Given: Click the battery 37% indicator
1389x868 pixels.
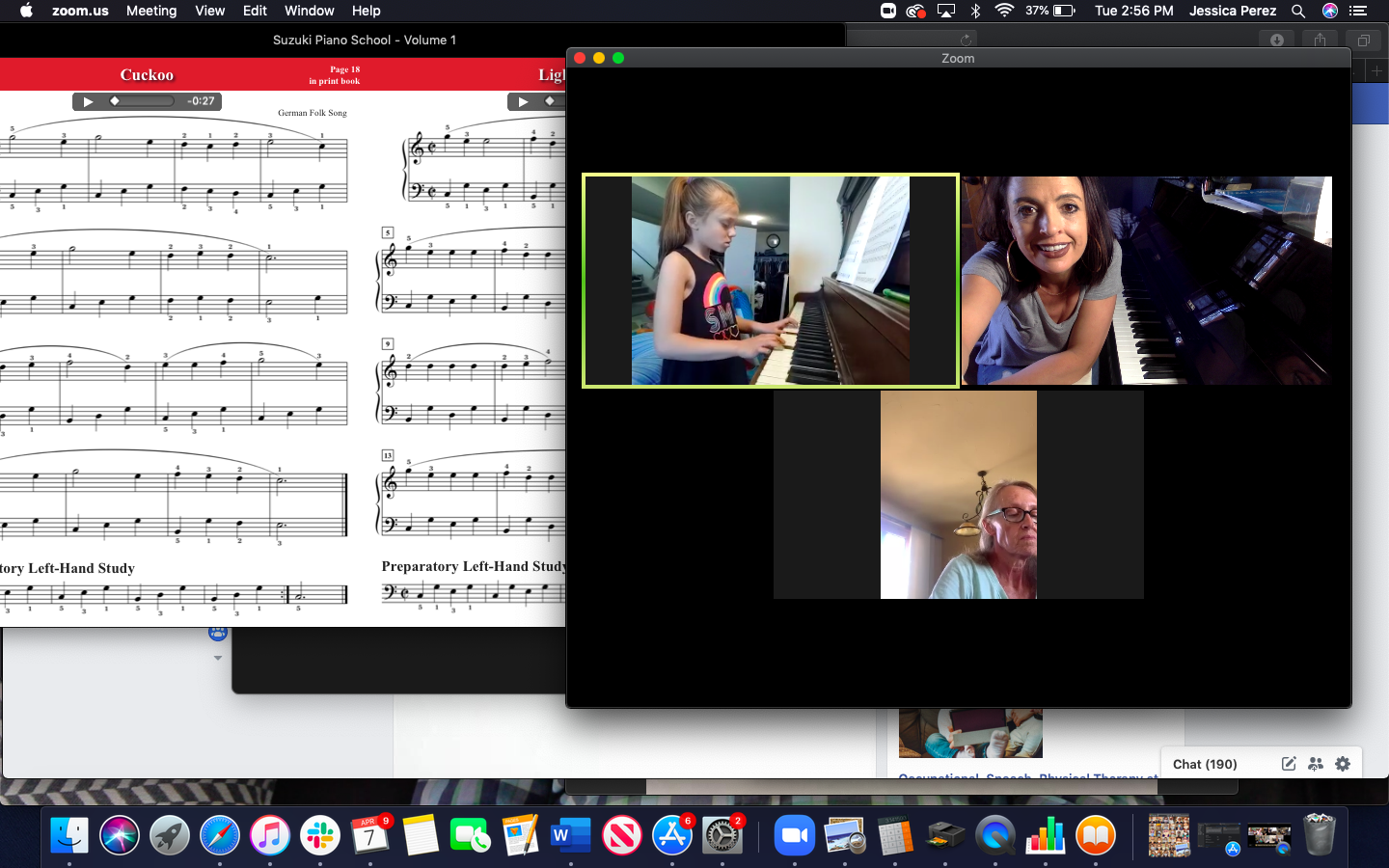Looking at the screenshot, I should [x=1050, y=11].
